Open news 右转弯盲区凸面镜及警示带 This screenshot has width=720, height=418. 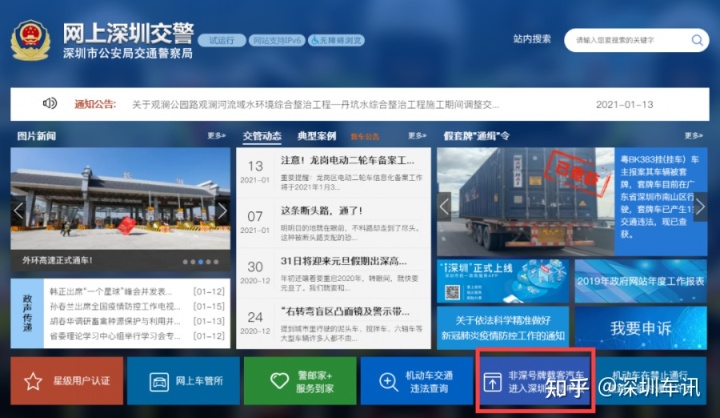tap(345, 311)
